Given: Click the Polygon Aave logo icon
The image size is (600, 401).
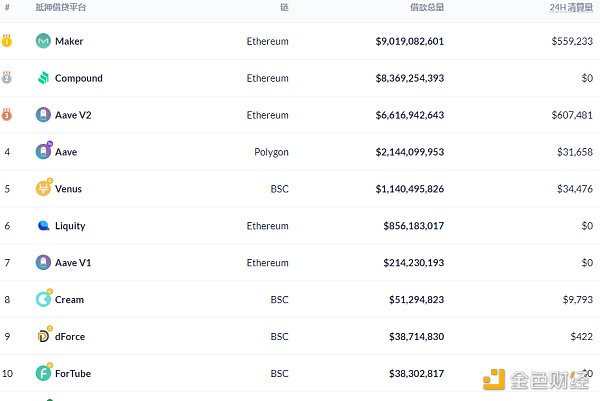Looking at the screenshot, I should tap(43, 152).
